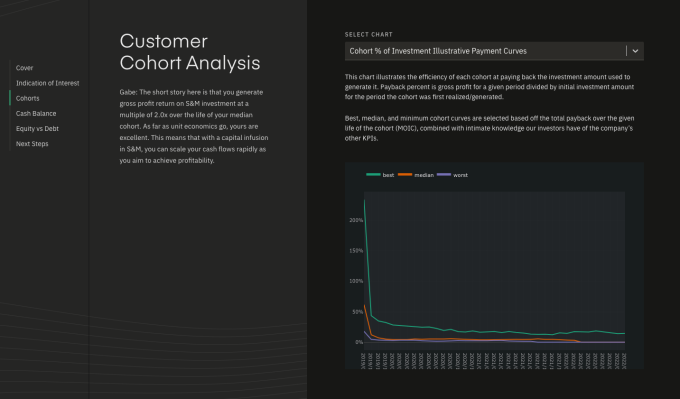Screen dimensions: 680x399
Task: Click the purple worst legend color line
Action: click(x=444, y=174)
